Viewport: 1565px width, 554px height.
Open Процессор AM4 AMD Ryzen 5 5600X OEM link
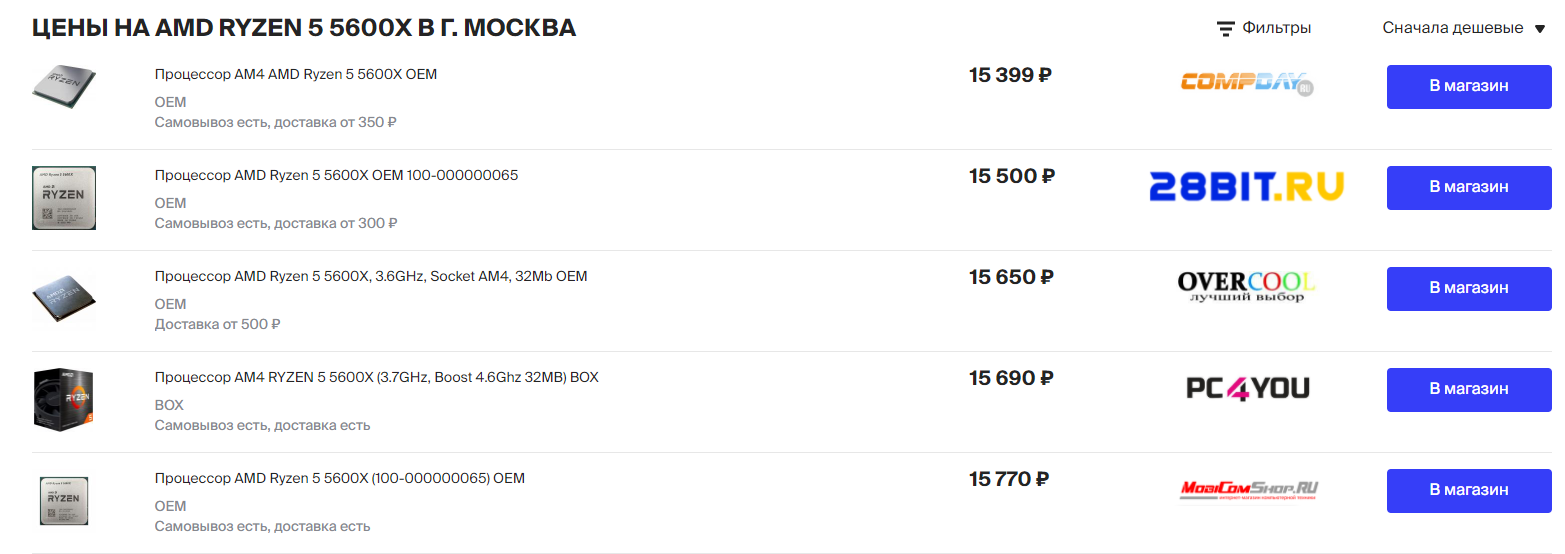pos(295,74)
